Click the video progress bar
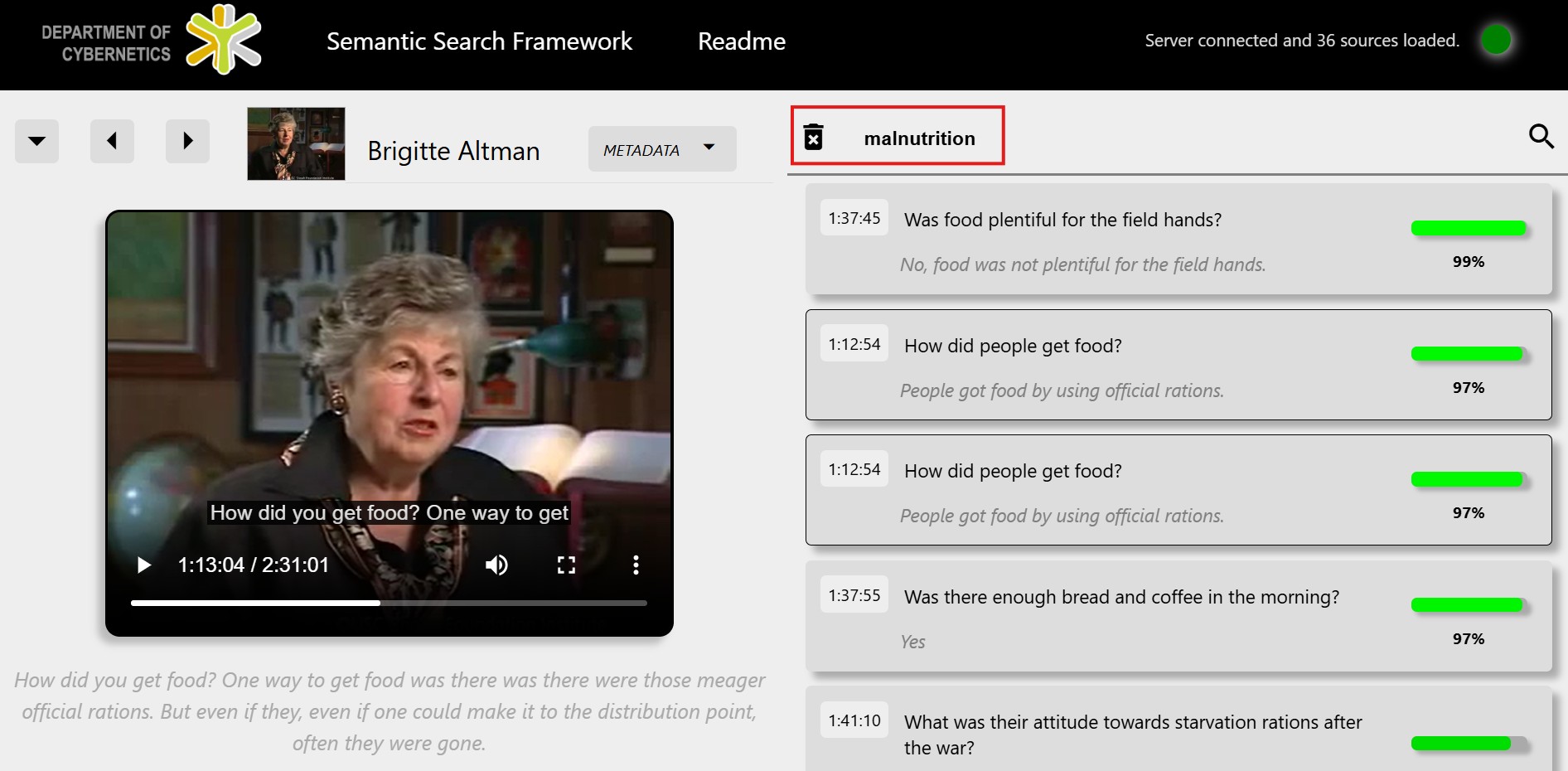The image size is (1568, 771). click(388, 604)
